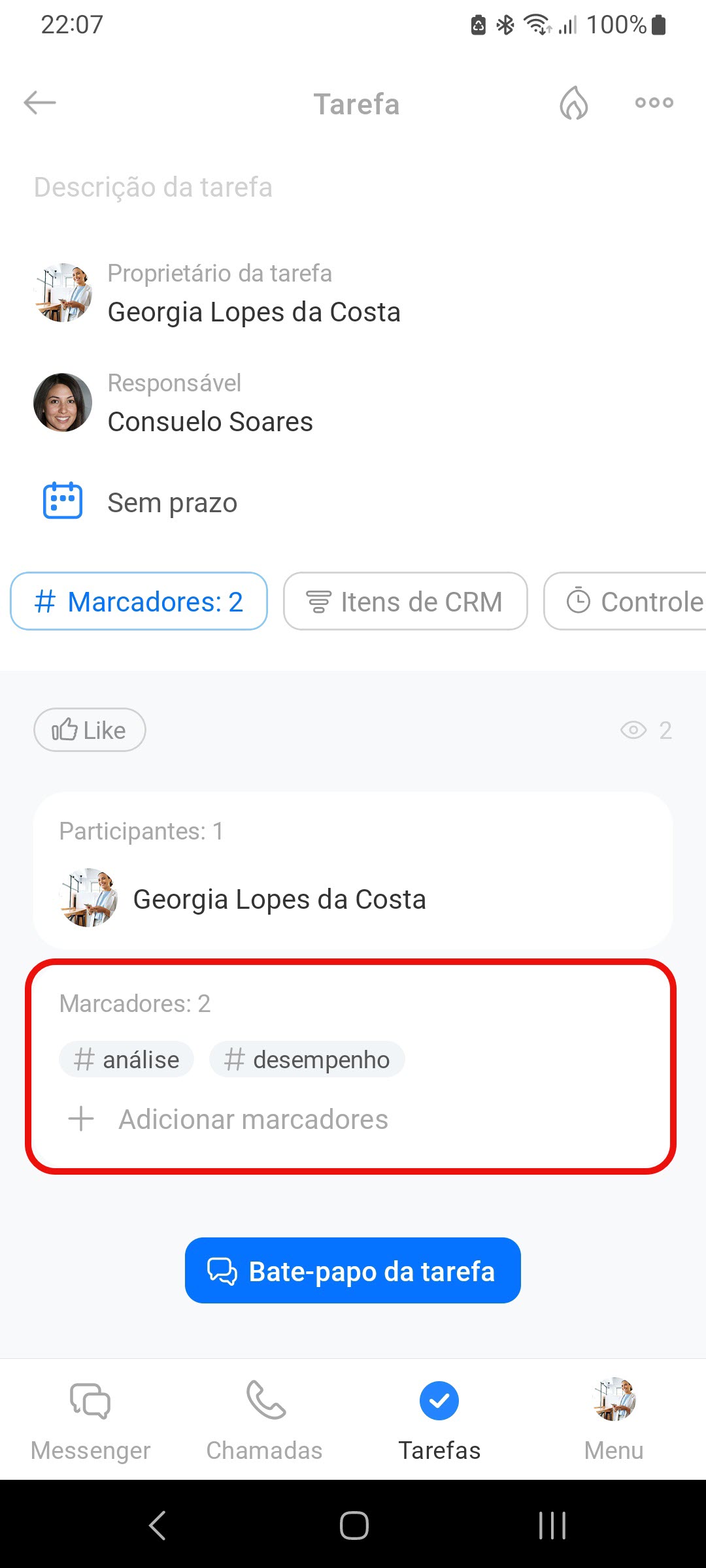Screen dimensions: 706x1568
Task: Open the Itens de CRM chip
Action: coord(405,601)
